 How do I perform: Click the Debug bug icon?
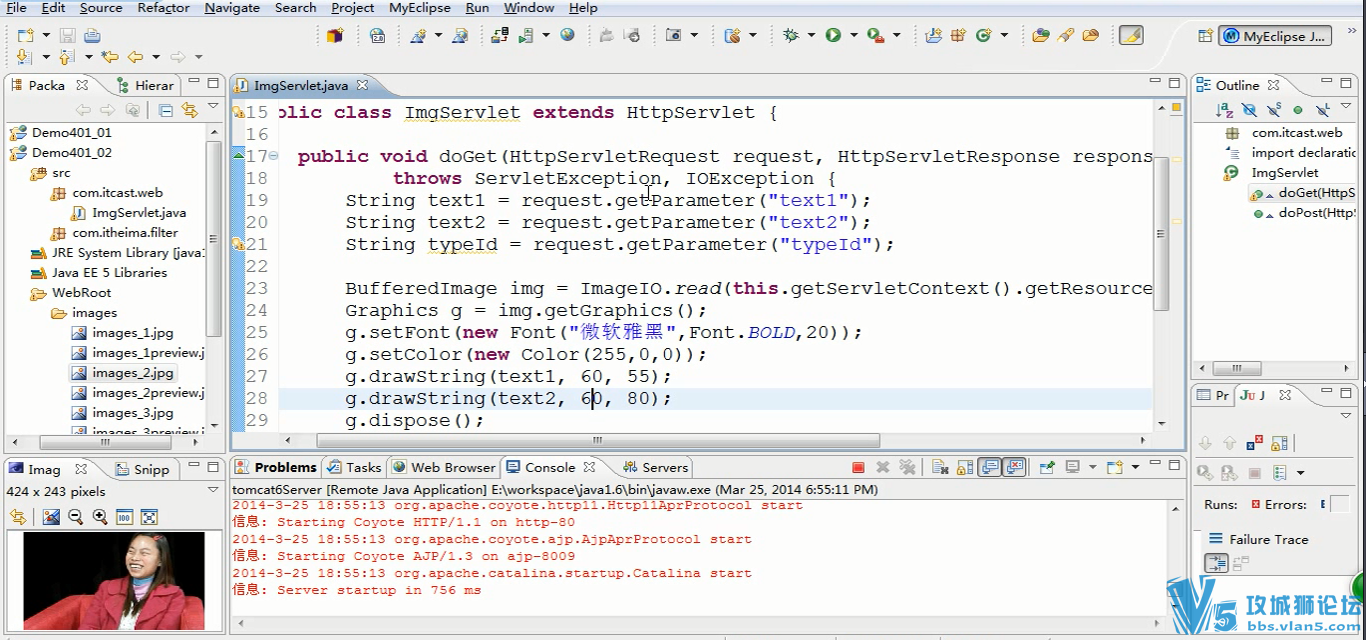point(791,36)
